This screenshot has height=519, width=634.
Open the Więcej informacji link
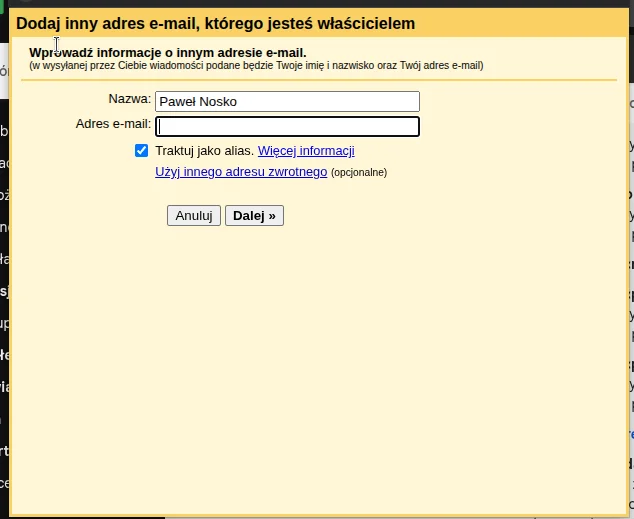306,151
